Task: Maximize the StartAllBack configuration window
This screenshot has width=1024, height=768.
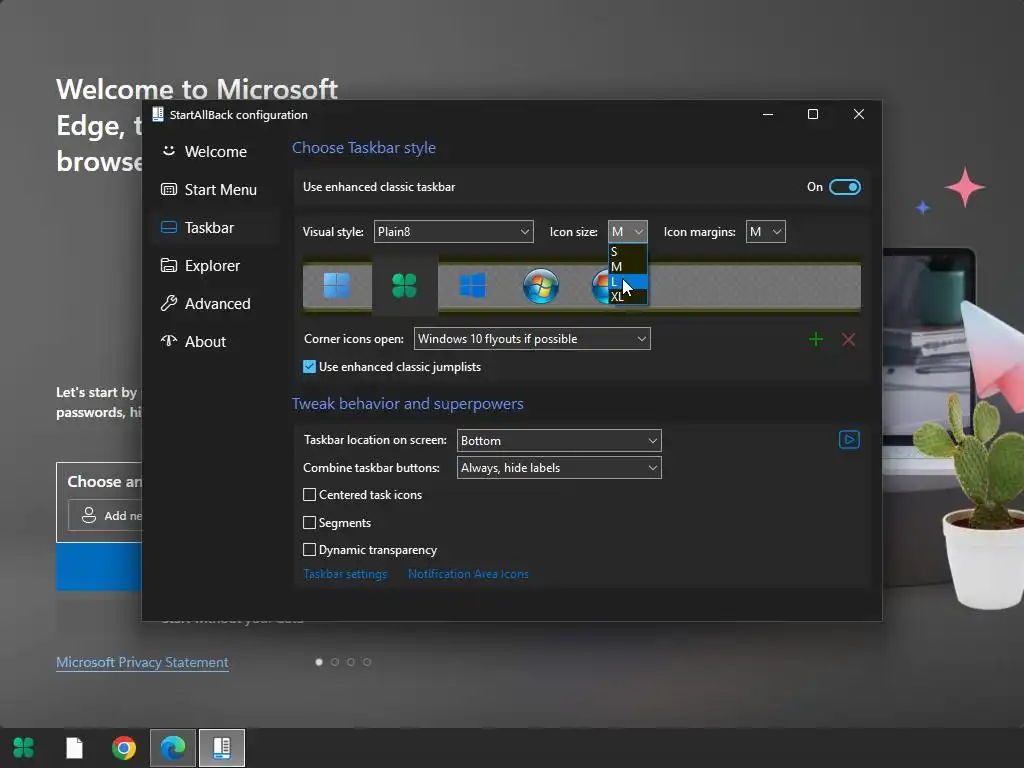Action: click(813, 114)
